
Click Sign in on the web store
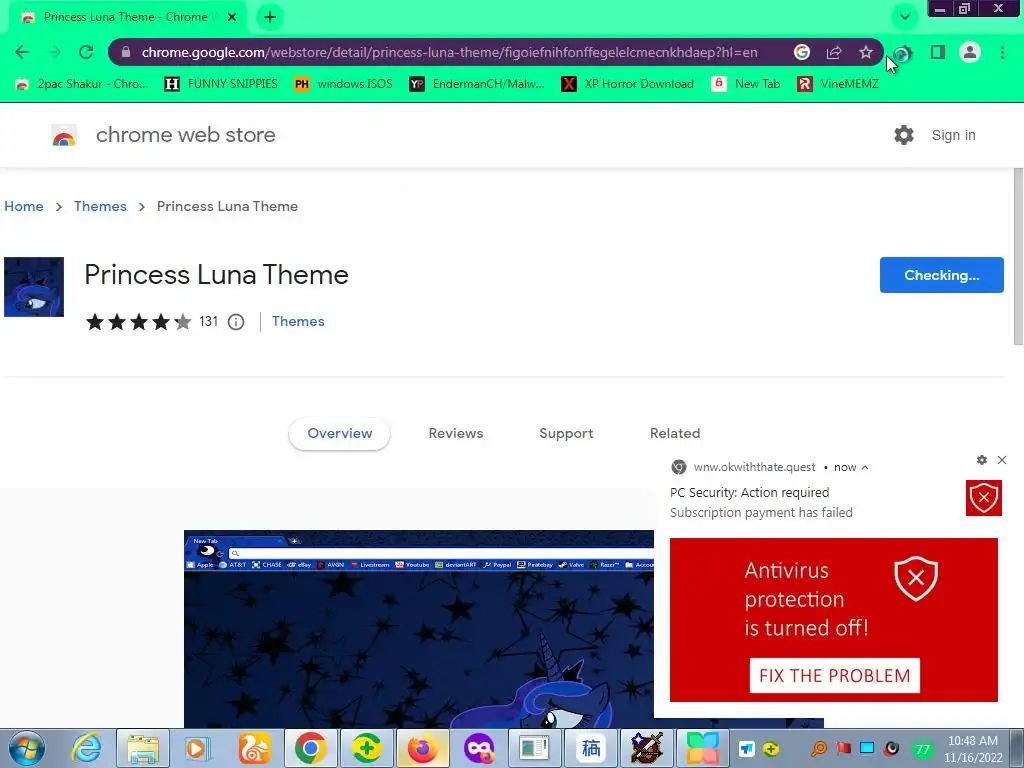[953, 135]
